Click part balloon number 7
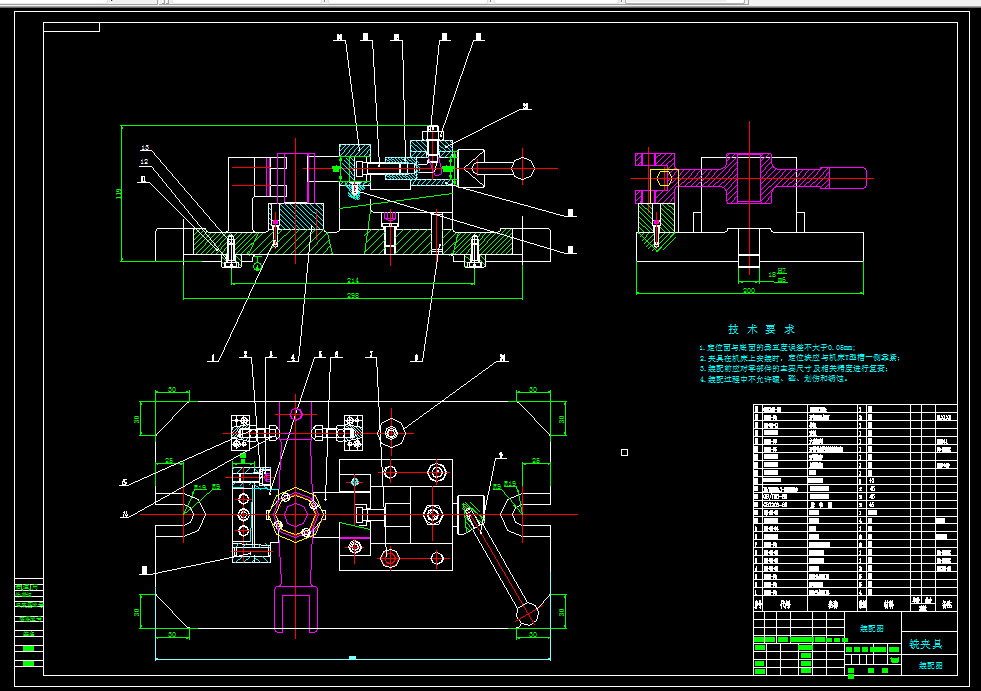Image resolution: width=981 pixels, height=691 pixels. coord(371,355)
